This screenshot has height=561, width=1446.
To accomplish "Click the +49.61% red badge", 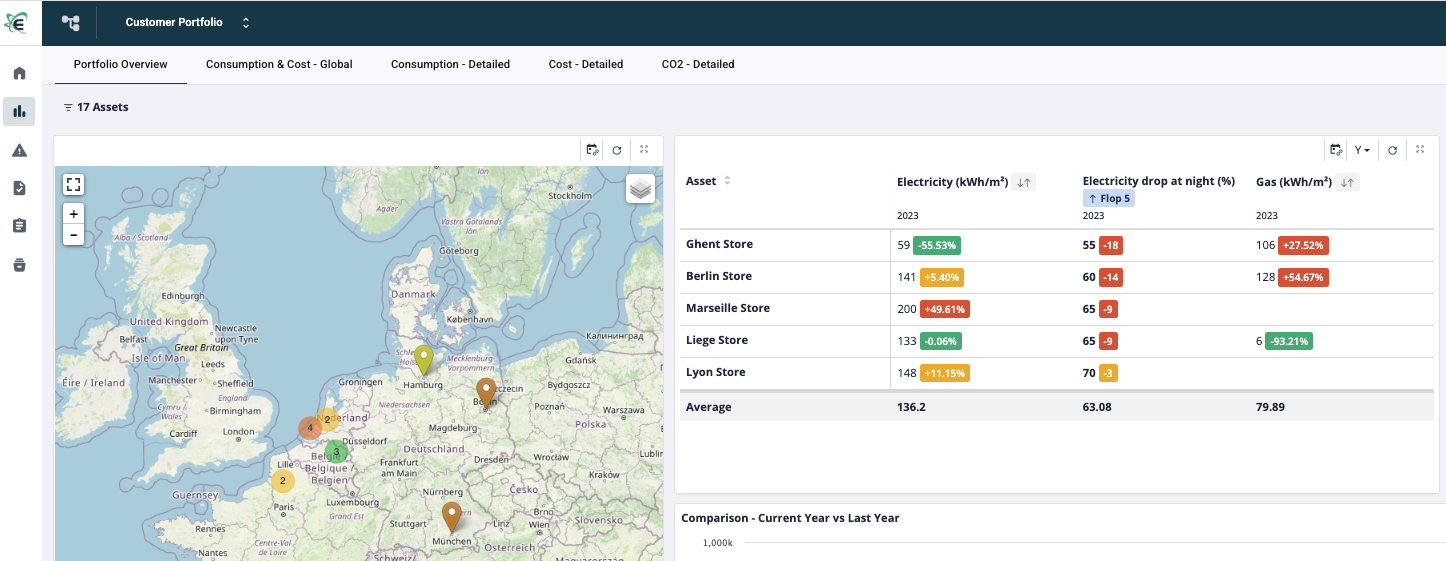I will (x=945, y=309).
